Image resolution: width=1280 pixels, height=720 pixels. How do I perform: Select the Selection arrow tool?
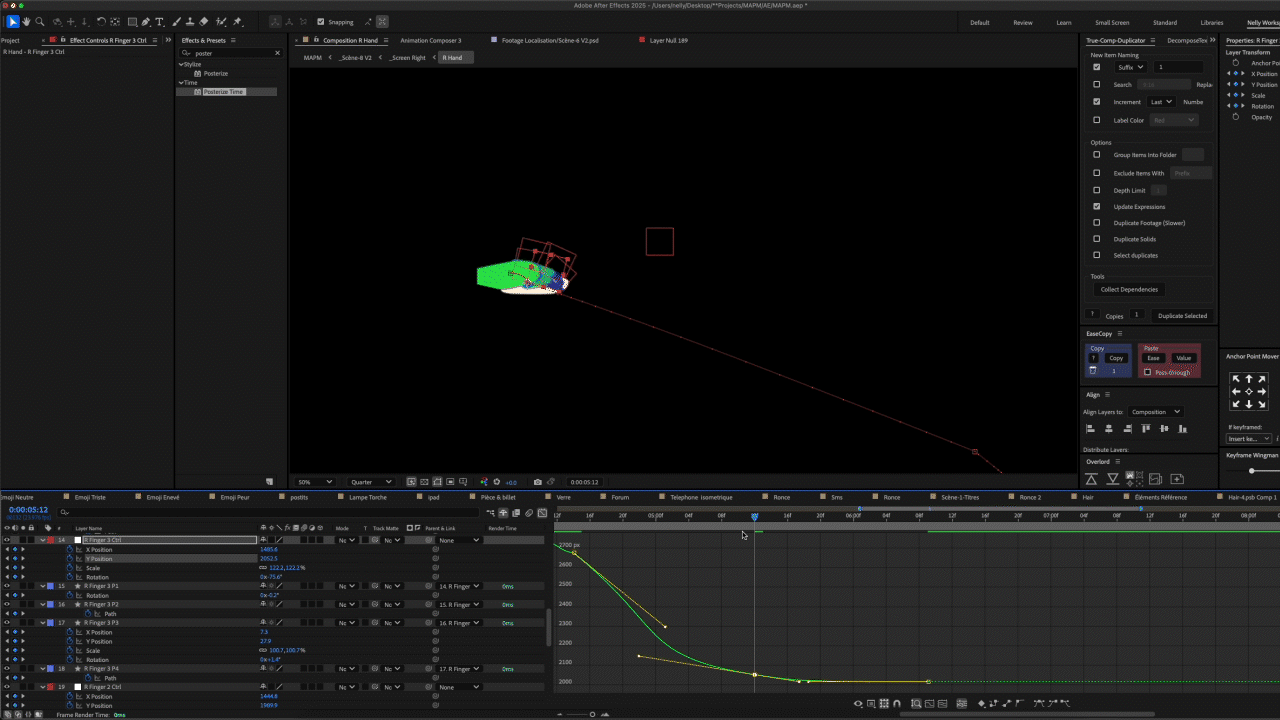[13, 21]
